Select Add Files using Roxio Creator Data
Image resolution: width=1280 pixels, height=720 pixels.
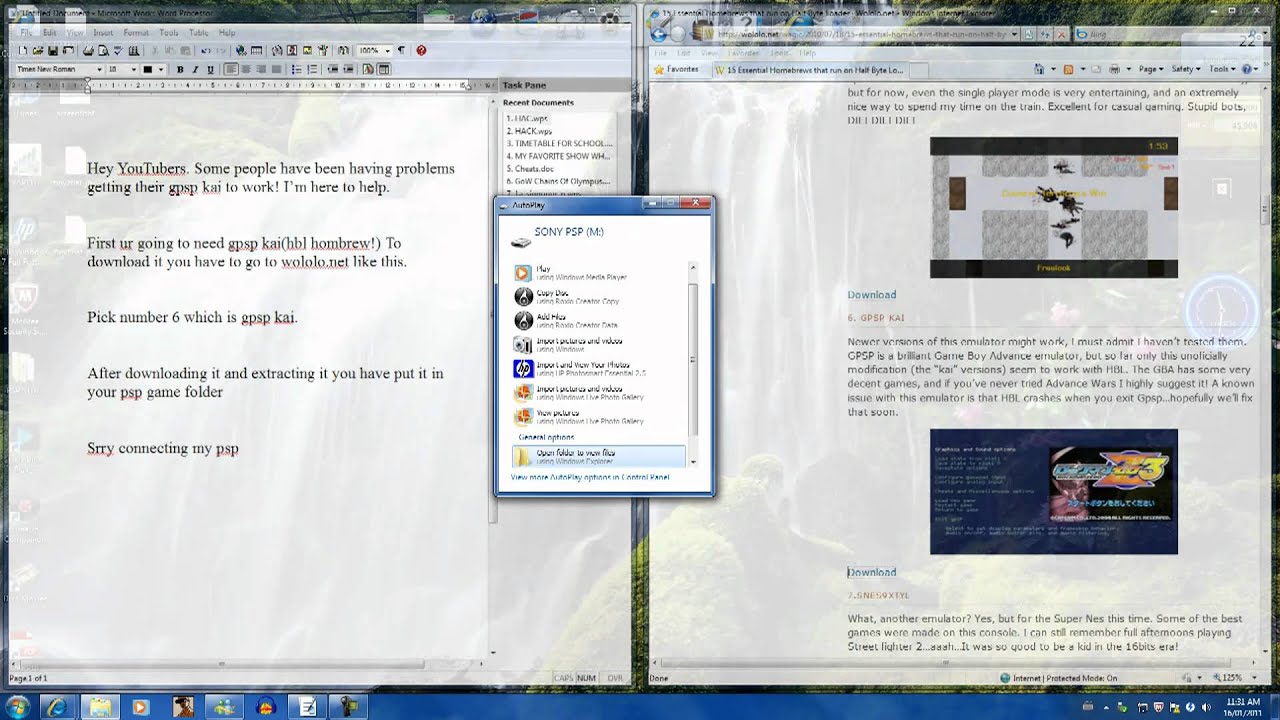[599, 320]
